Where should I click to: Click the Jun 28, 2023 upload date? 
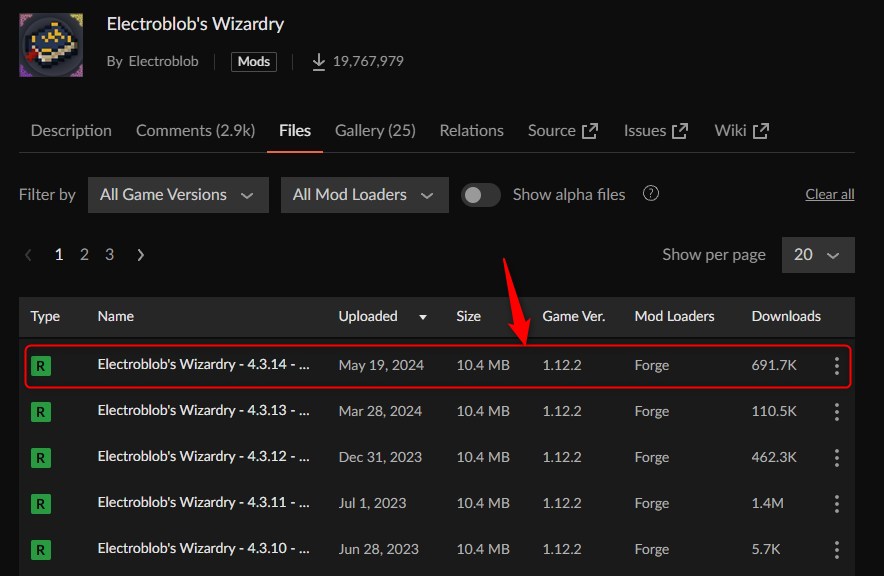[x=378, y=550]
